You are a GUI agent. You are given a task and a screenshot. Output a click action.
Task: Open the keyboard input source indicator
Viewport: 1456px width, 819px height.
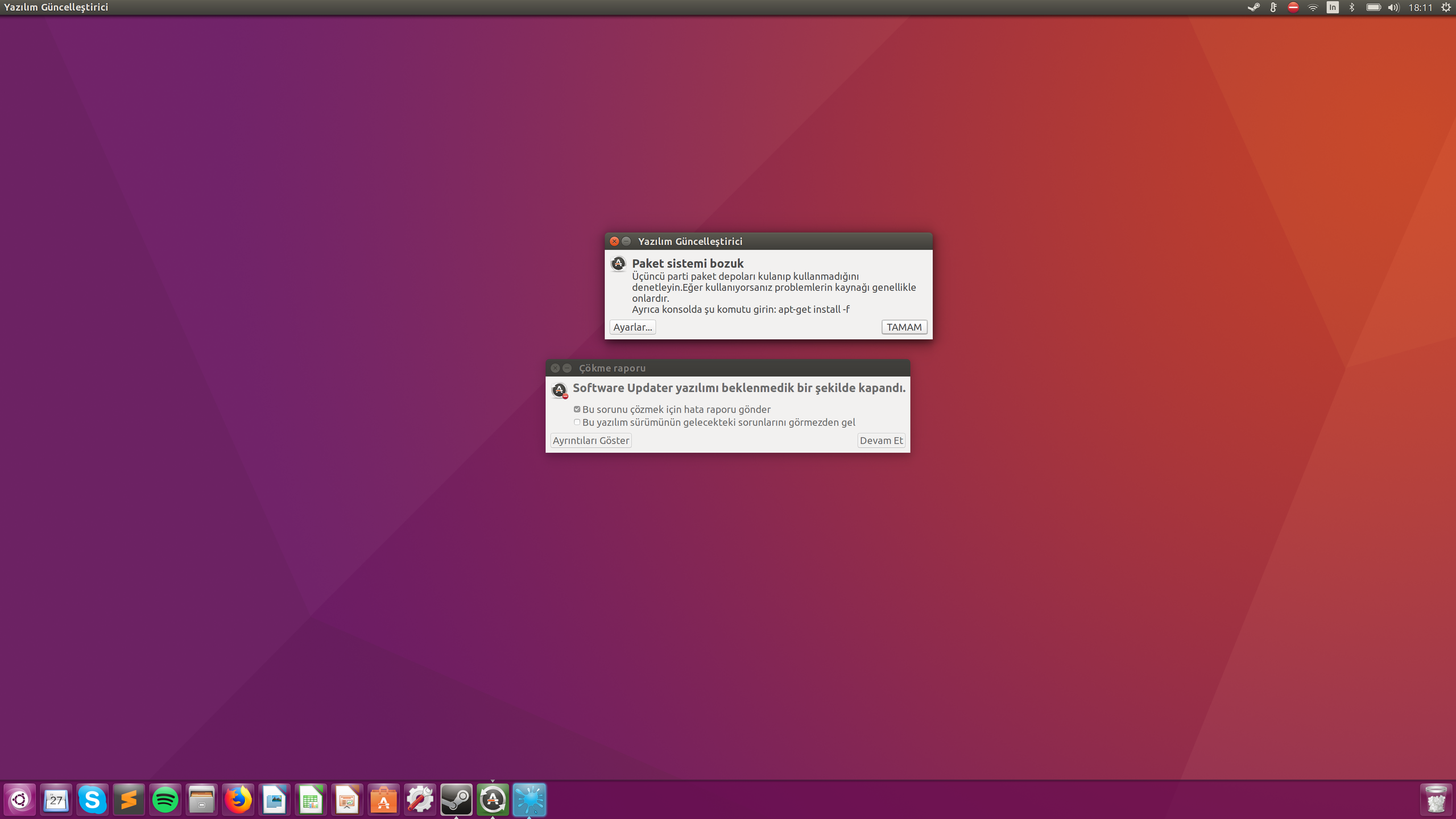pos(1333,7)
